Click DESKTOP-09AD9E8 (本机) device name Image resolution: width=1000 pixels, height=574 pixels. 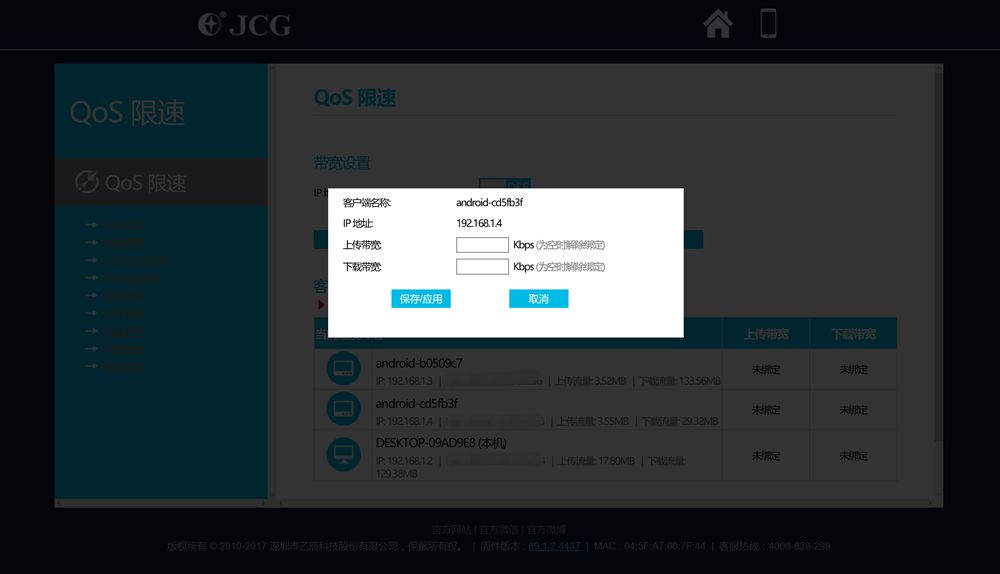[x=441, y=443]
